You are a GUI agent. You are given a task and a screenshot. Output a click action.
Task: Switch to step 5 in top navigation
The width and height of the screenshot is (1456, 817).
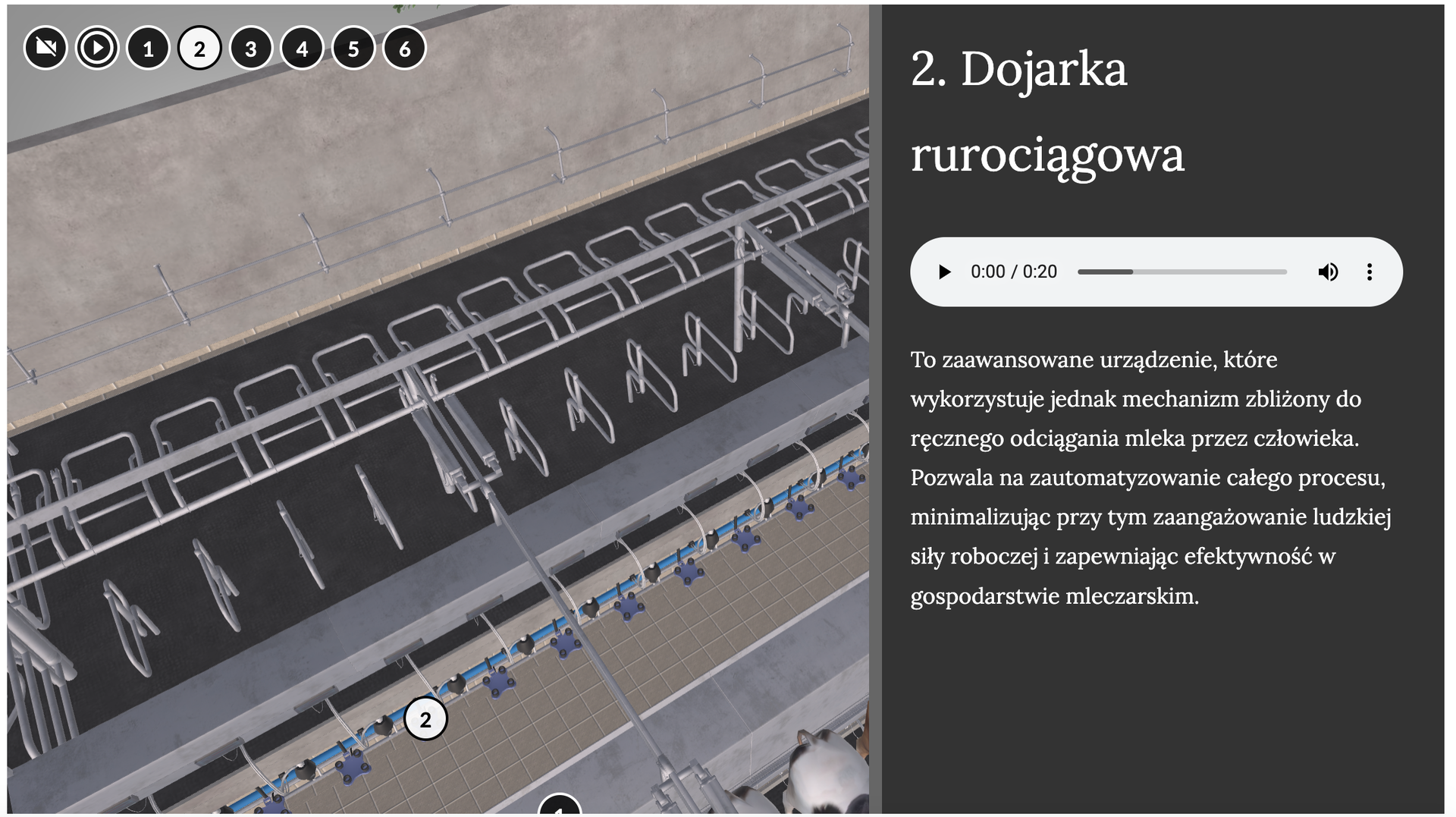353,49
